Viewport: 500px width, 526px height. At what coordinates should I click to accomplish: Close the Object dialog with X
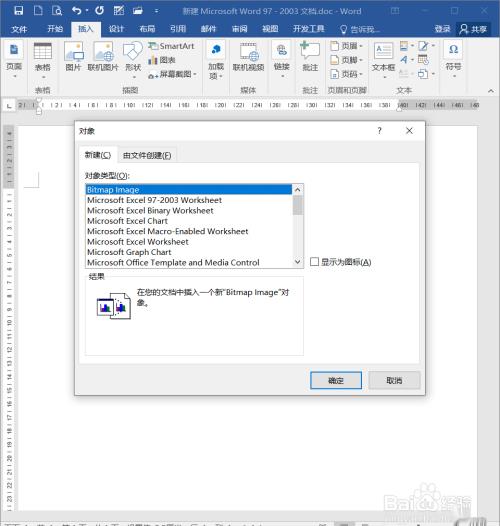point(409,130)
